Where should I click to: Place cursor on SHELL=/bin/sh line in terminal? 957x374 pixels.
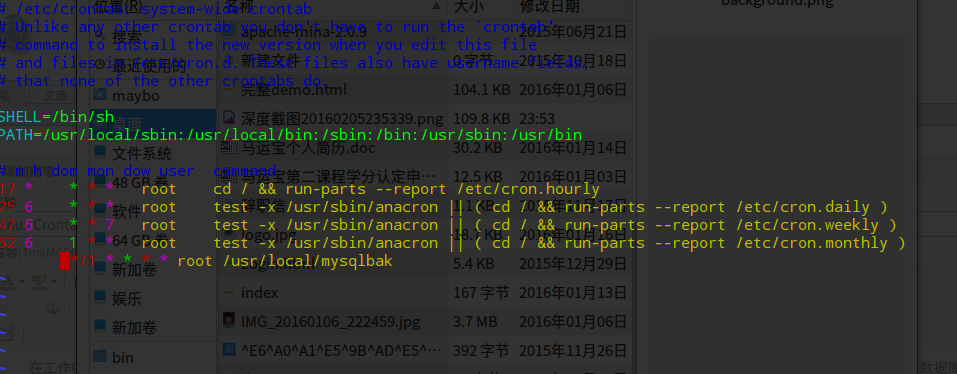tap(57, 117)
